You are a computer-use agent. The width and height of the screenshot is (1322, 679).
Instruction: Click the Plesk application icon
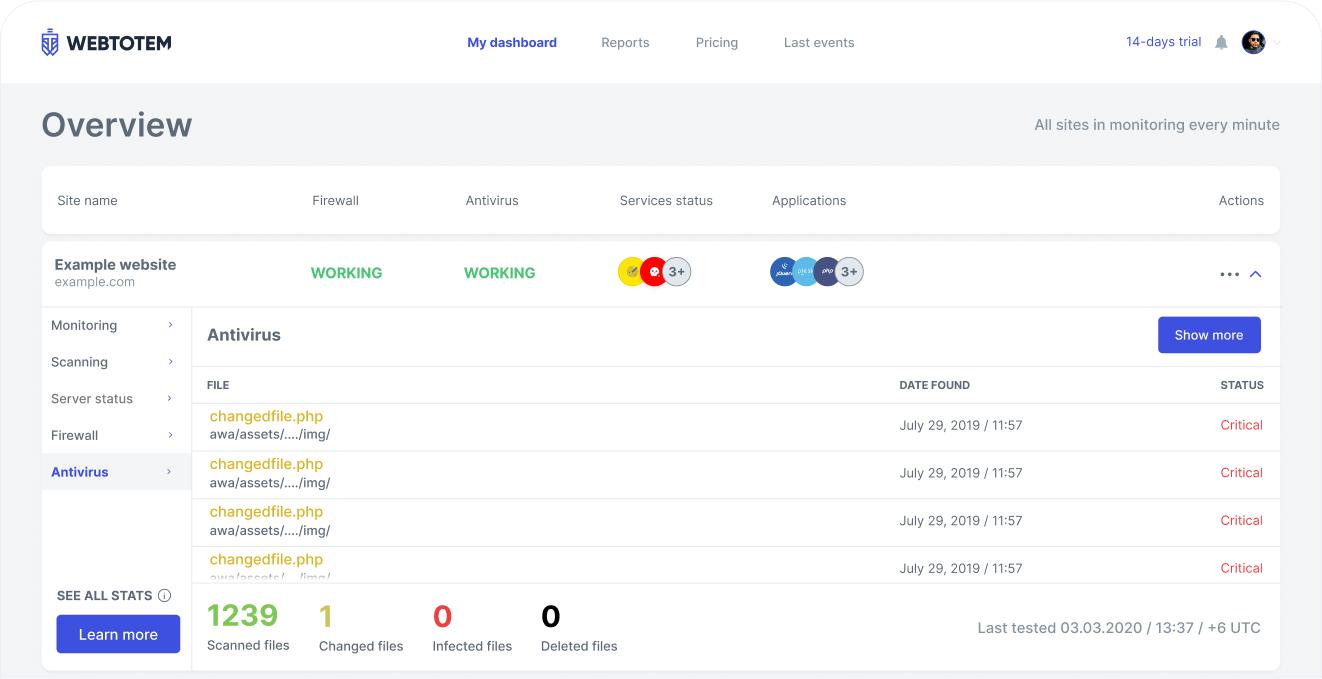pyautogui.click(x=806, y=272)
